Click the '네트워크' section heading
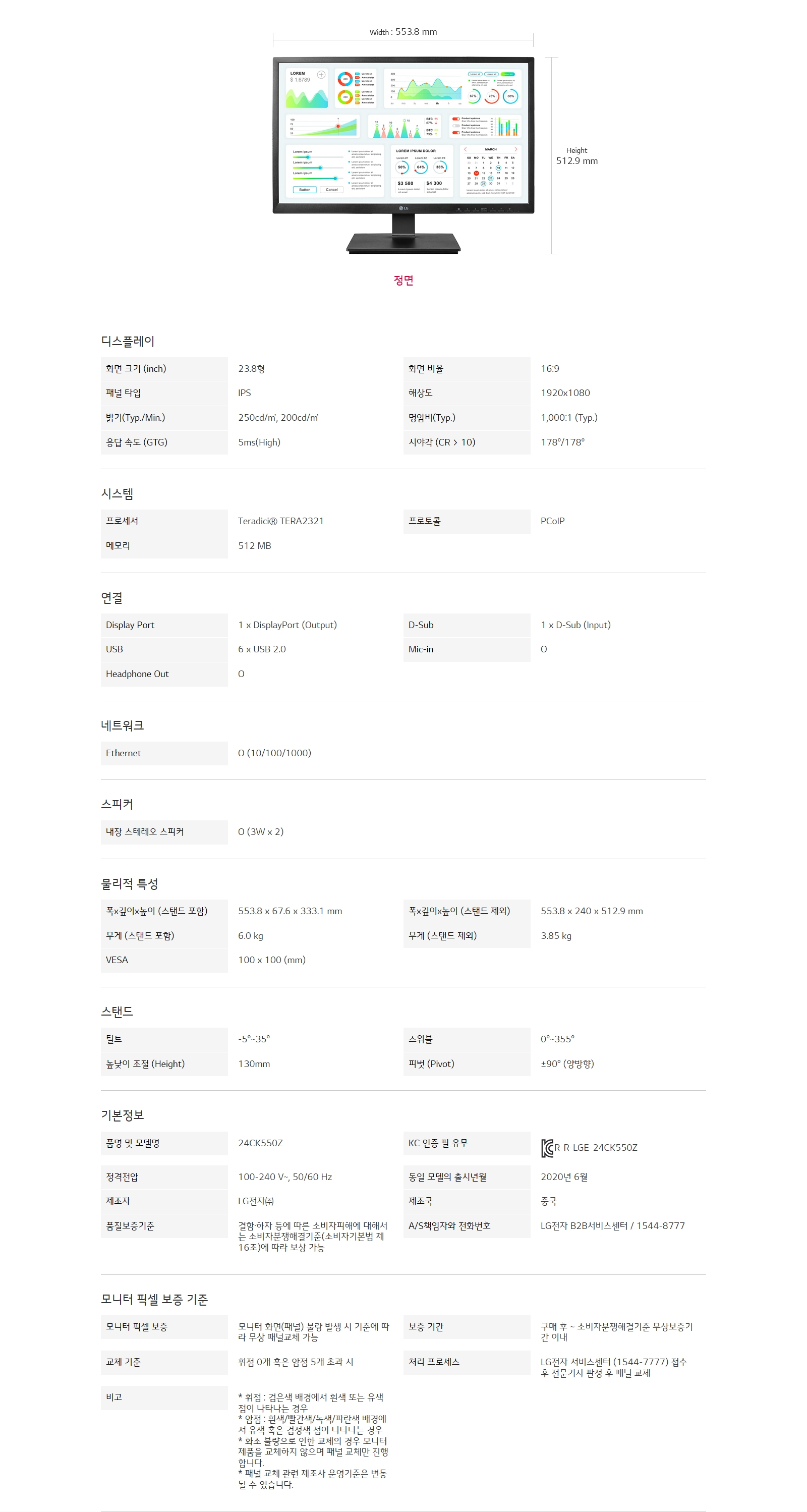This screenshot has height=1512, width=807. coord(123,725)
